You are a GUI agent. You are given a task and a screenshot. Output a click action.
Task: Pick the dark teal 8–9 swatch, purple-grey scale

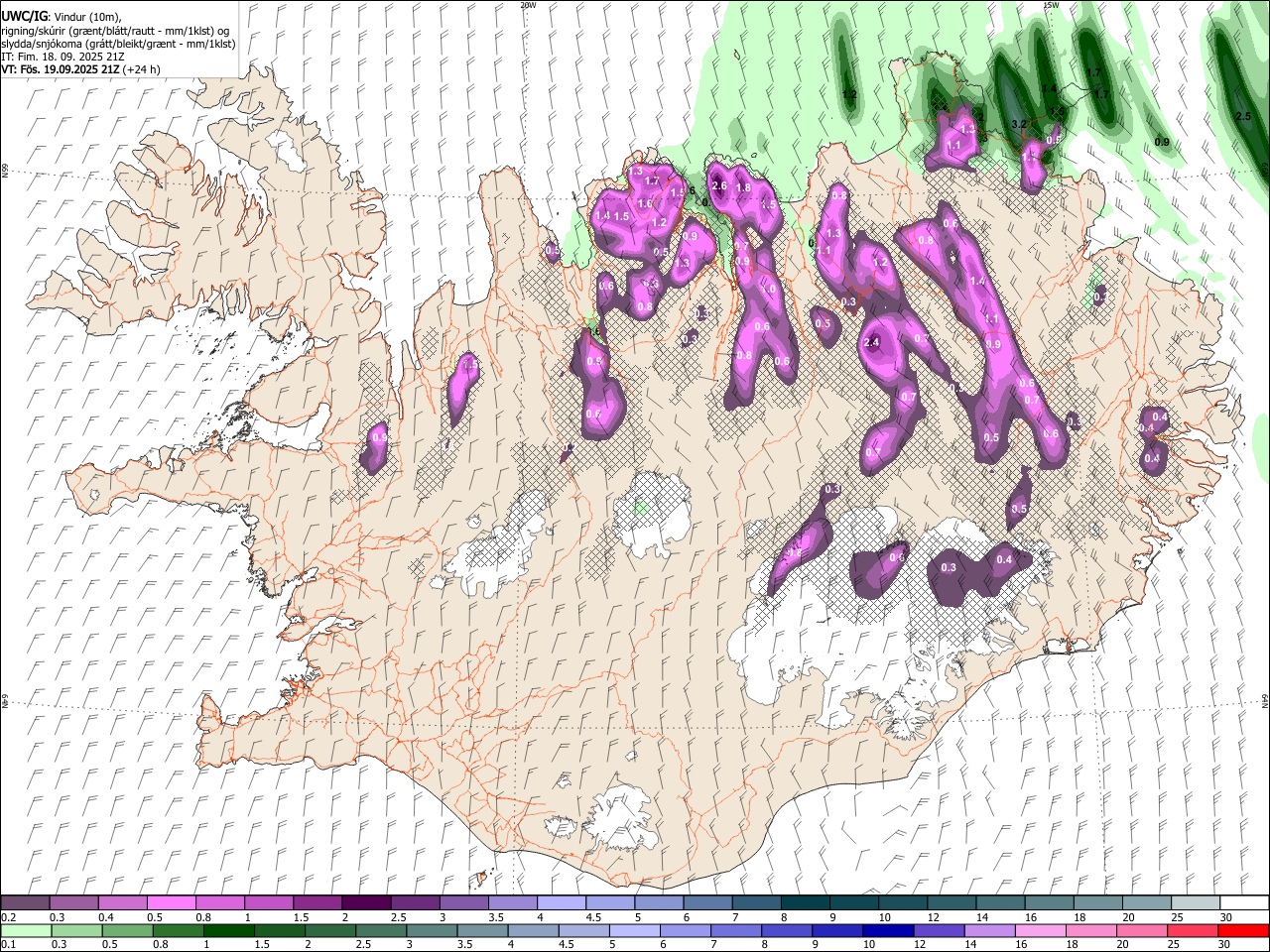pyautogui.click(x=805, y=903)
